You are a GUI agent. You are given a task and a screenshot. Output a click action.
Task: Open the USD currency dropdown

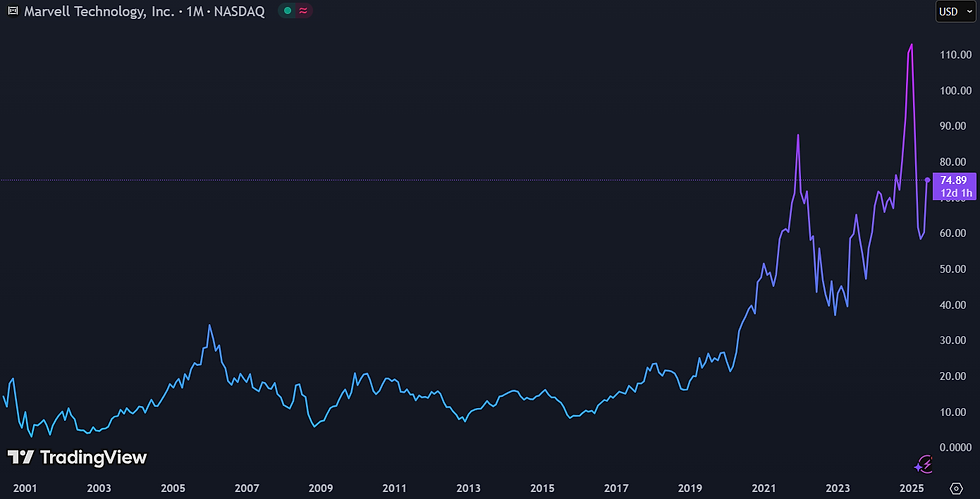click(x=956, y=11)
